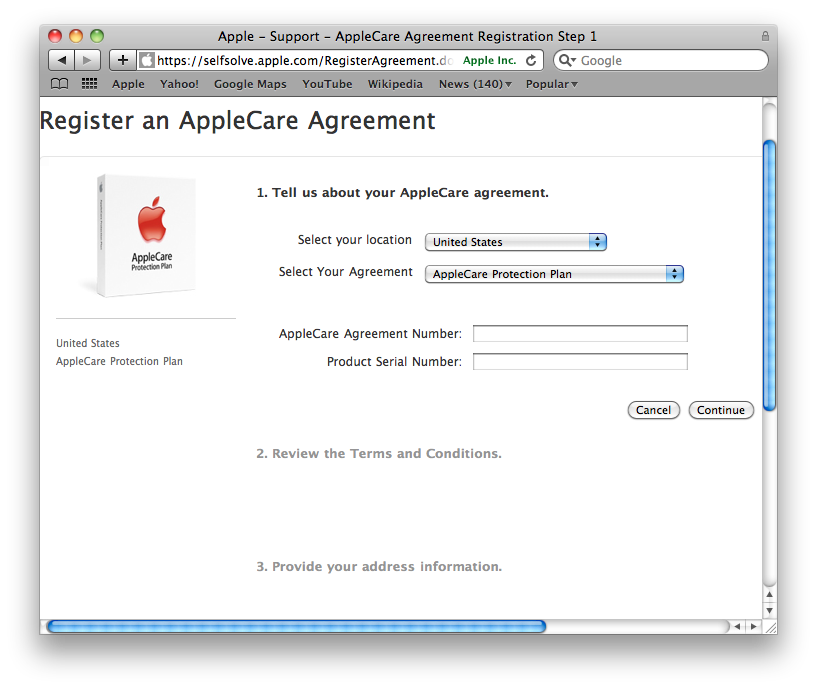The height and width of the screenshot is (689, 817).
Task: Click the Cancel button
Action: click(x=653, y=410)
